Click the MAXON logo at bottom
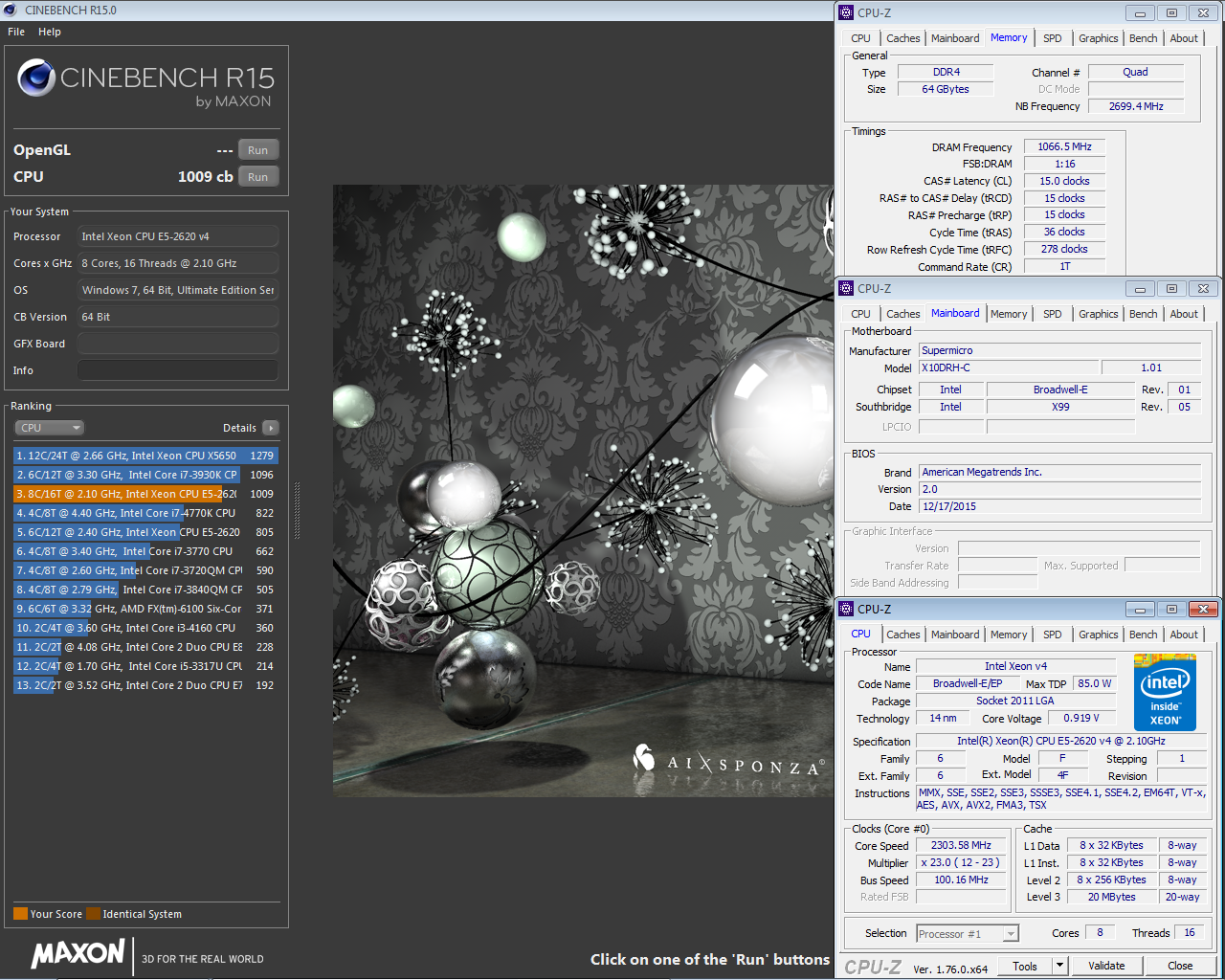Image resolution: width=1225 pixels, height=980 pixels. coord(78,953)
